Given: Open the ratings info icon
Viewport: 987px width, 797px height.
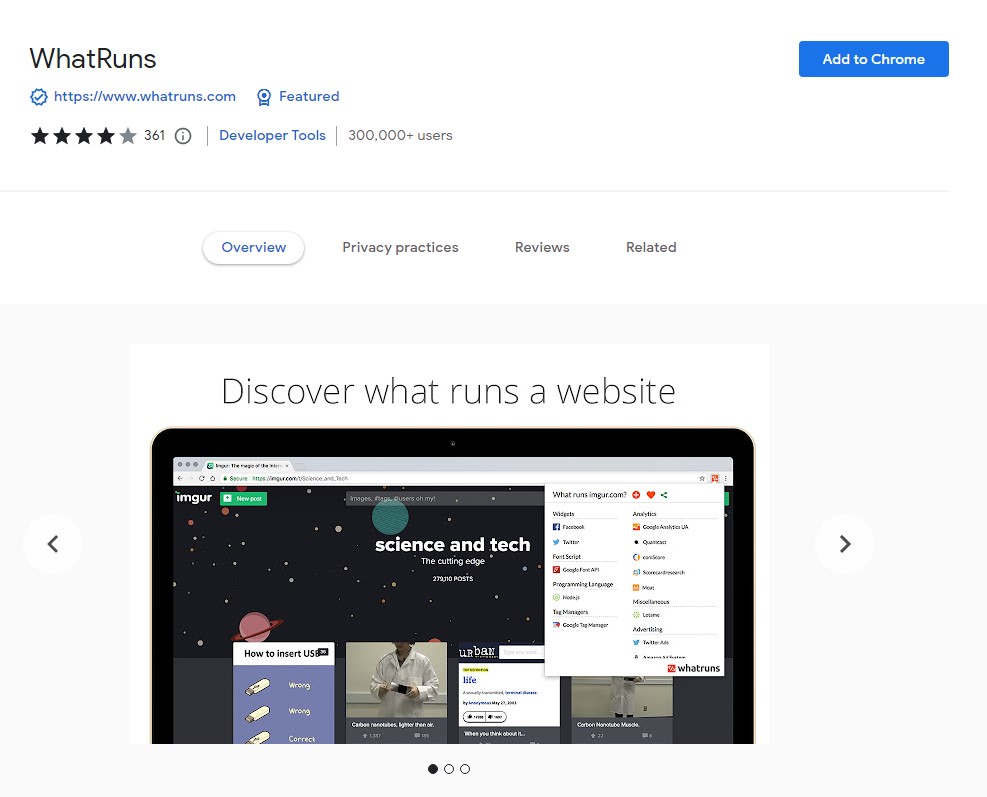Looking at the screenshot, I should (x=183, y=136).
